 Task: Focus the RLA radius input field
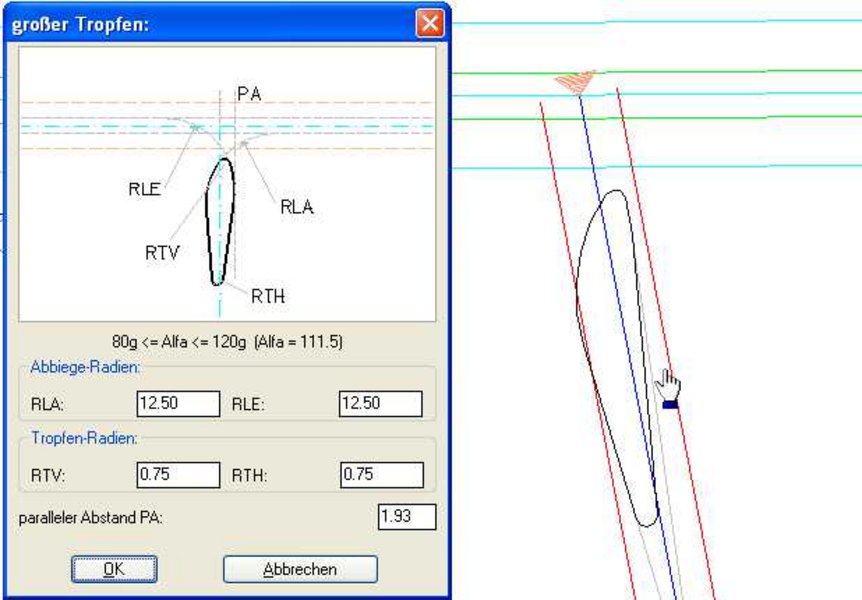tap(178, 404)
